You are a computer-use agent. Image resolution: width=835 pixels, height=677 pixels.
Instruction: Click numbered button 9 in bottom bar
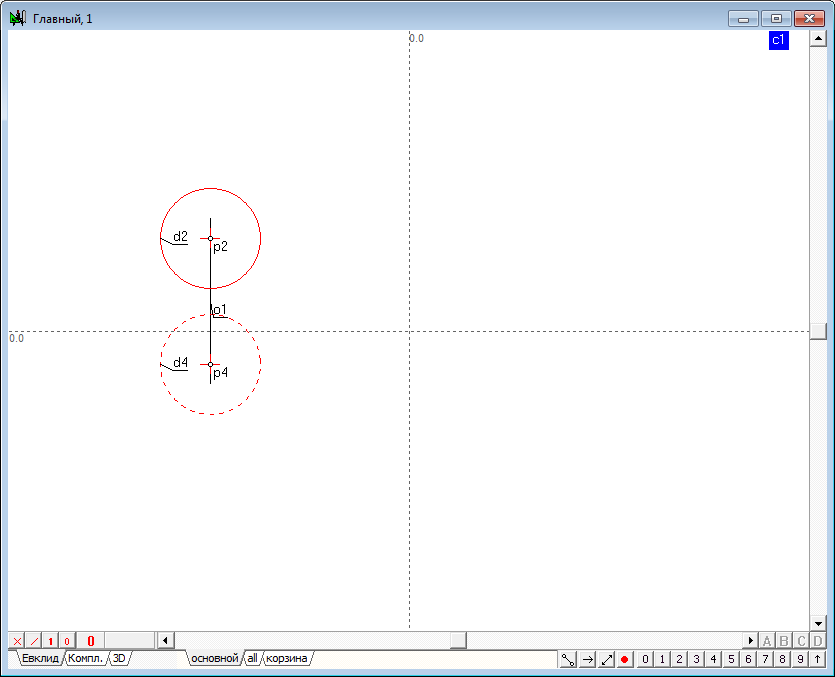click(x=800, y=659)
